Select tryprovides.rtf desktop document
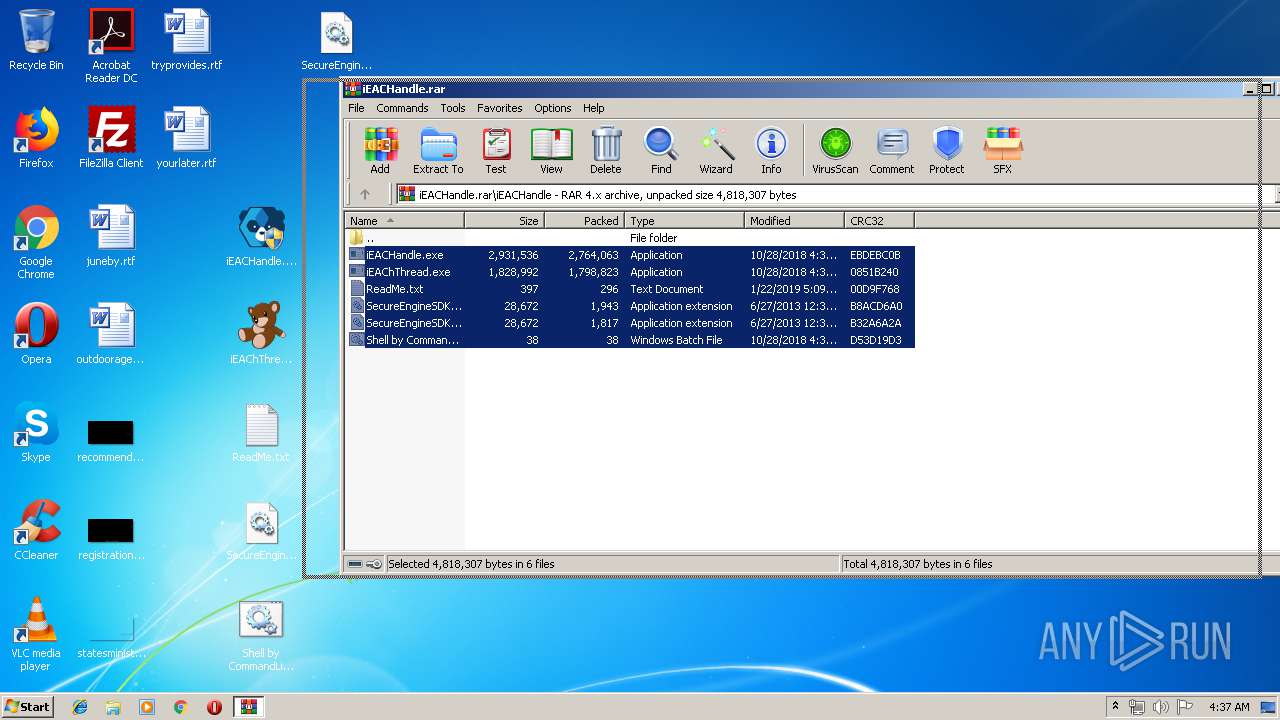Image resolution: width=1280 pixels, height=720 pixels. pos(187,40)
